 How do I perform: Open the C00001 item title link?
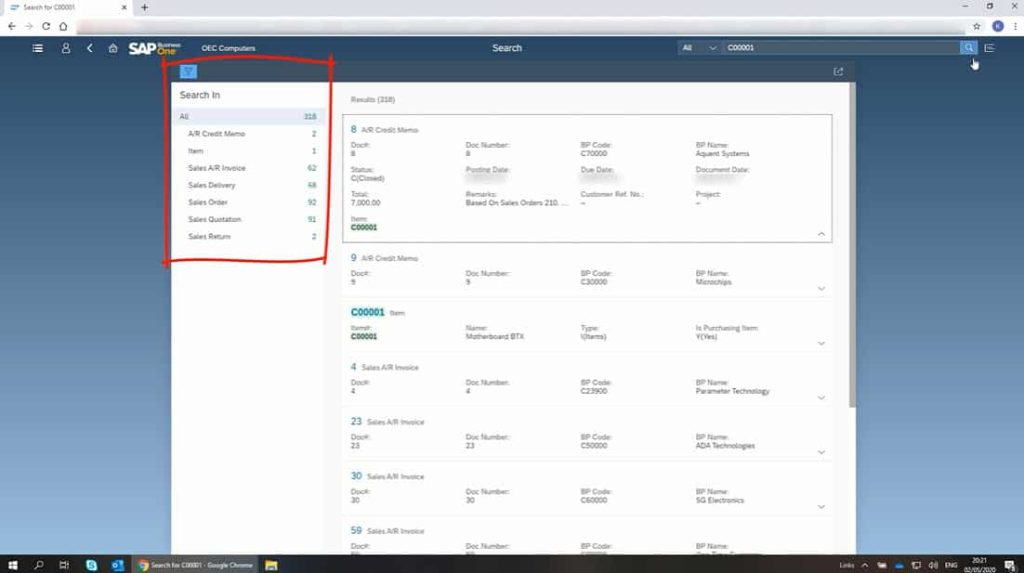(x=368, y=312)
